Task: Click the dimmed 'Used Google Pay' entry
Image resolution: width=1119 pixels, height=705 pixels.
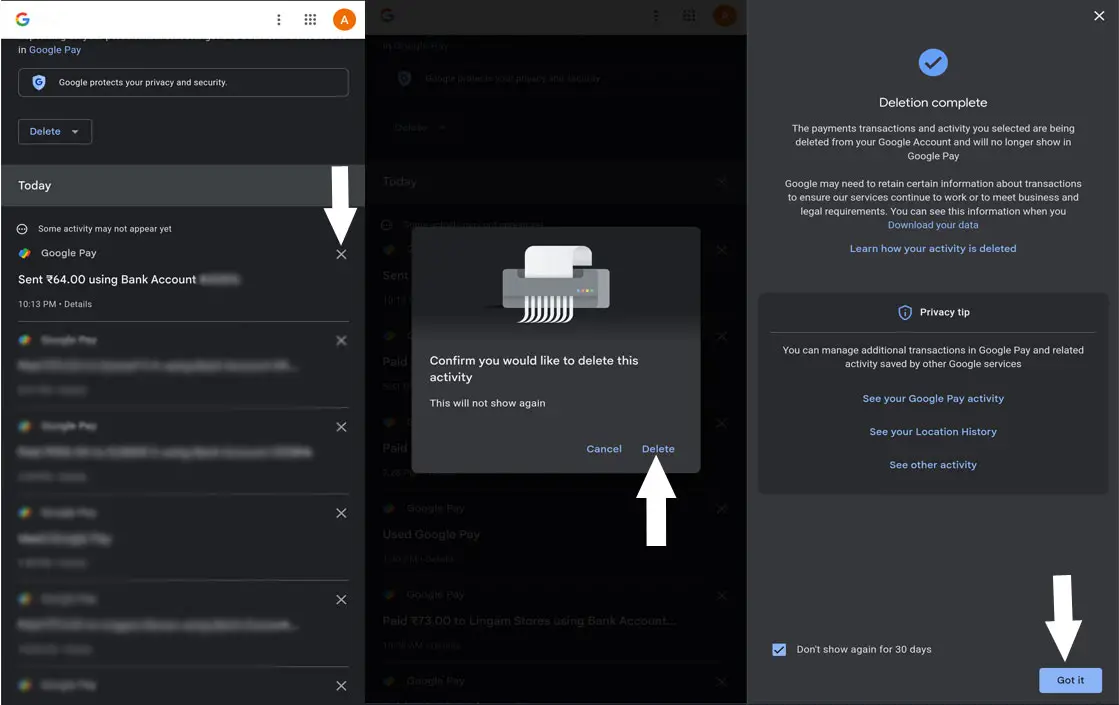Action: pyautogui.click(x=431, y=534)
